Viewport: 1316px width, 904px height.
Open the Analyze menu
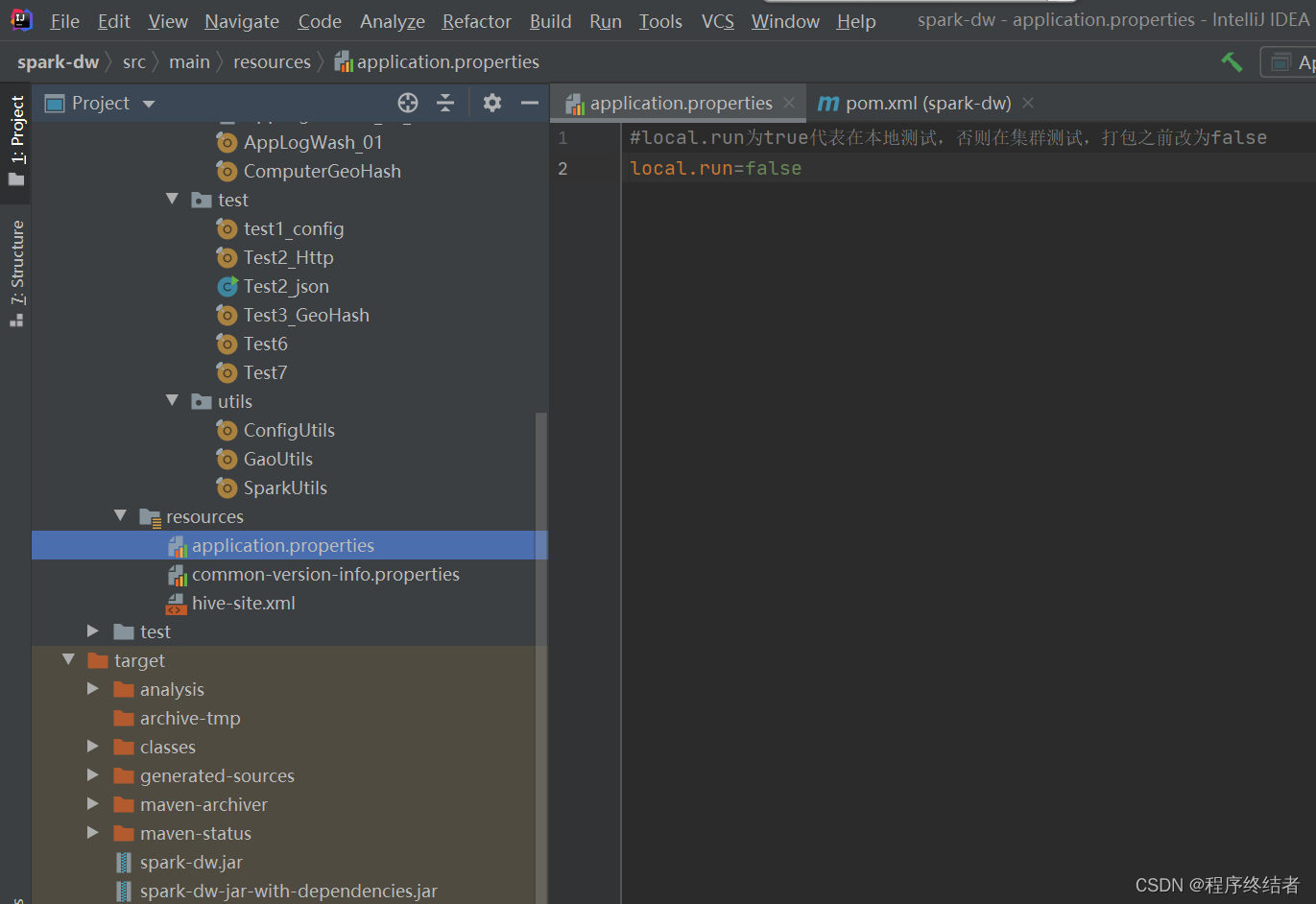point(392,21)
